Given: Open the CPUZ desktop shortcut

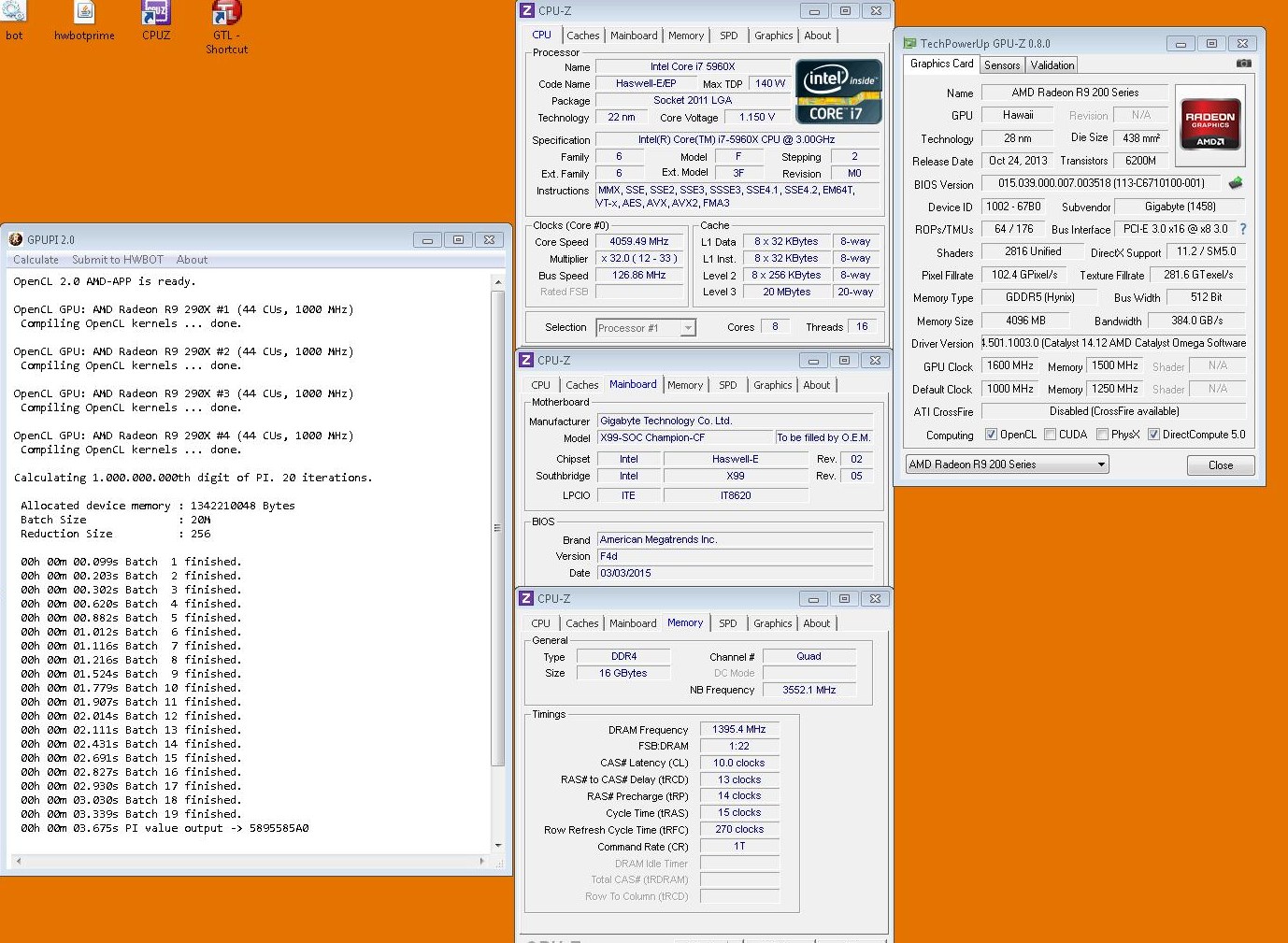Looking at the screenshot, I should point(156,21).
